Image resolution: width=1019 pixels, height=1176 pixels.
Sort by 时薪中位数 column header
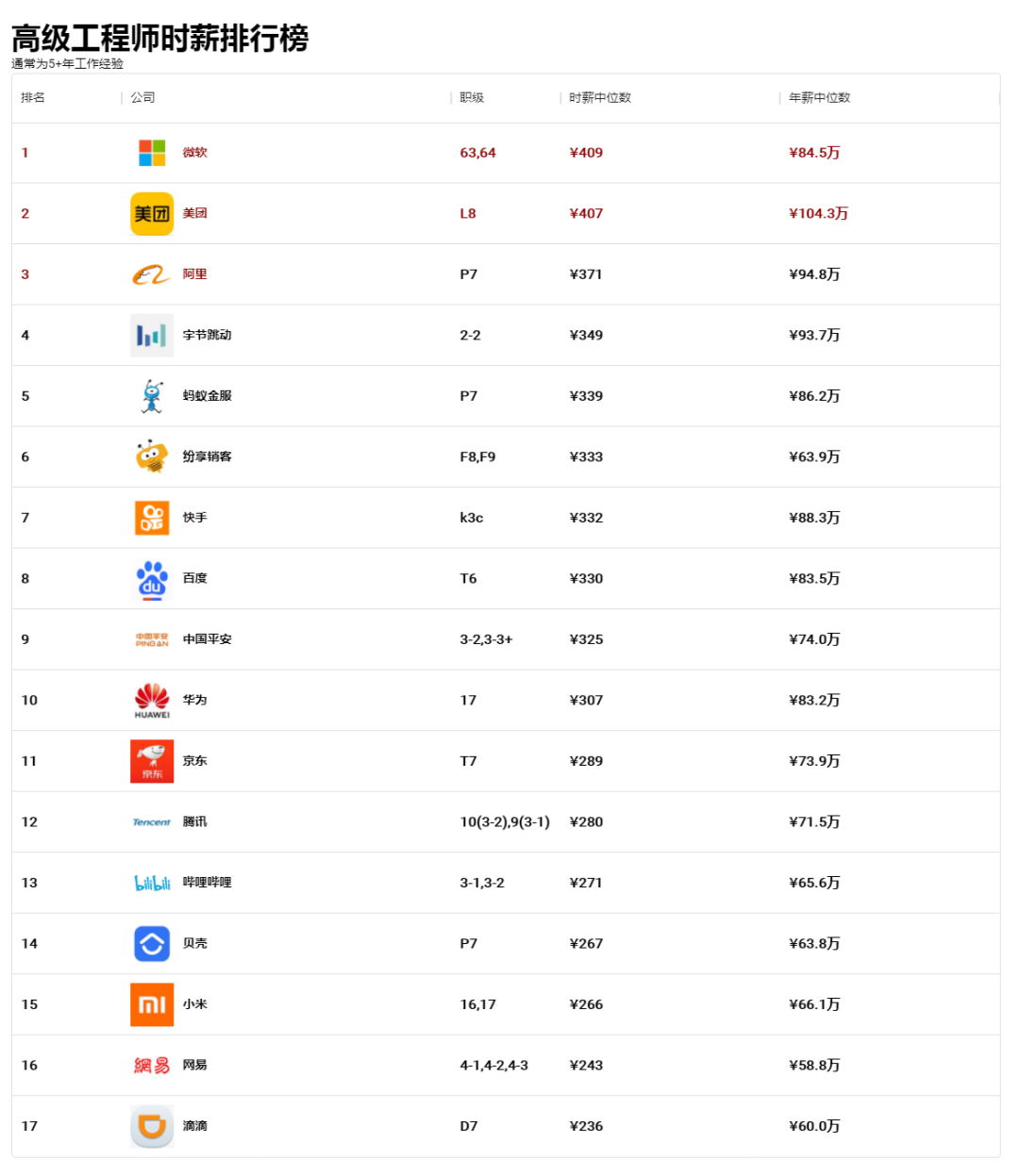[x=600, y=98]
